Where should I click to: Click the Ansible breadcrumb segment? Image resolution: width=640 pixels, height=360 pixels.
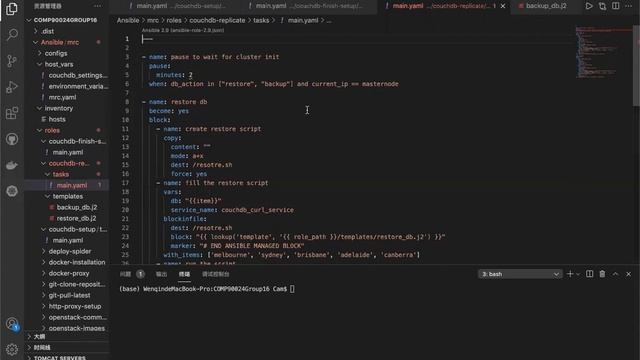pyautogui.click(x=128, y=20)
